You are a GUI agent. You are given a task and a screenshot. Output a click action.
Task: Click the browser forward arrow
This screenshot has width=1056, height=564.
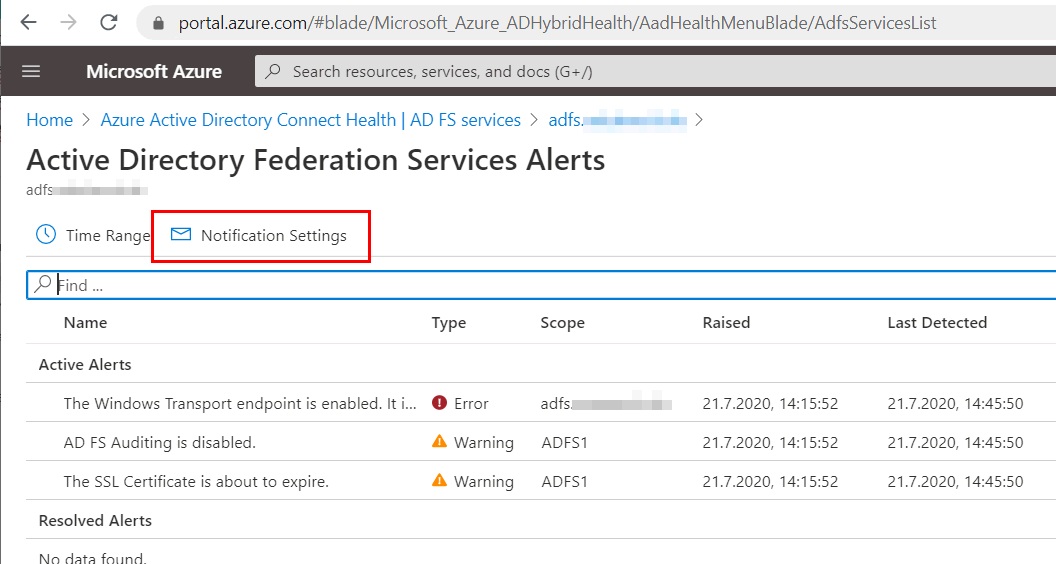[68, 22]
